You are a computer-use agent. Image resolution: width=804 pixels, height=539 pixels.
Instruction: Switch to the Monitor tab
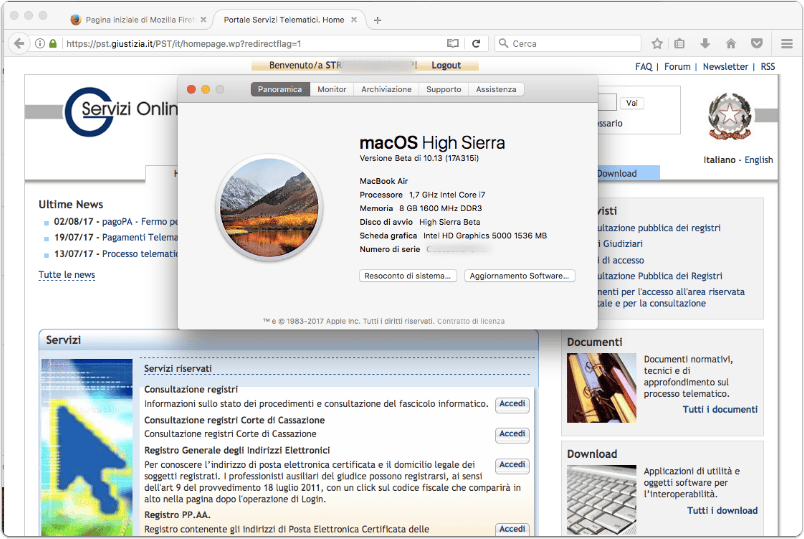(x=332, y=89)
